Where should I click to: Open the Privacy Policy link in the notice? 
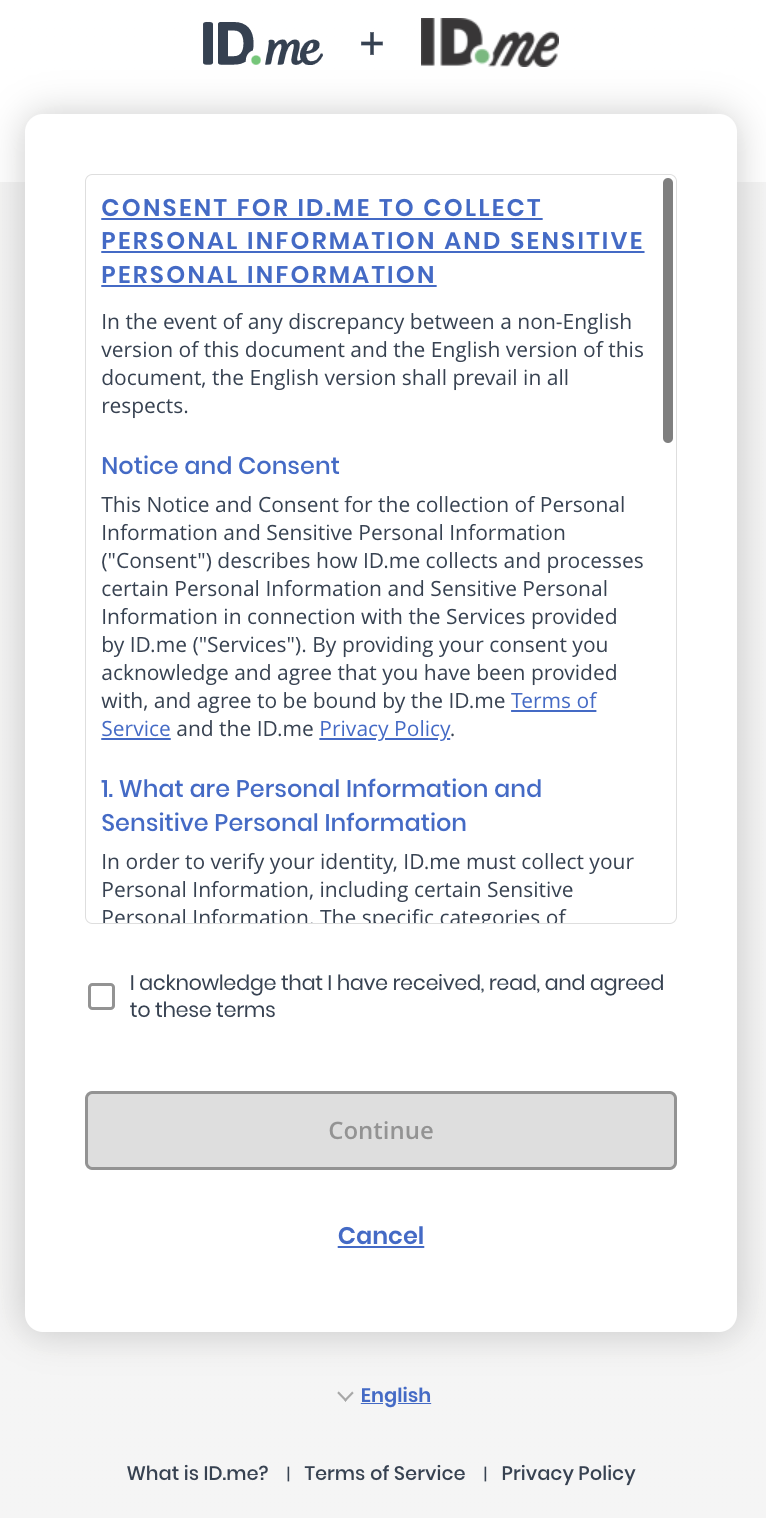(x=384, y=729)
